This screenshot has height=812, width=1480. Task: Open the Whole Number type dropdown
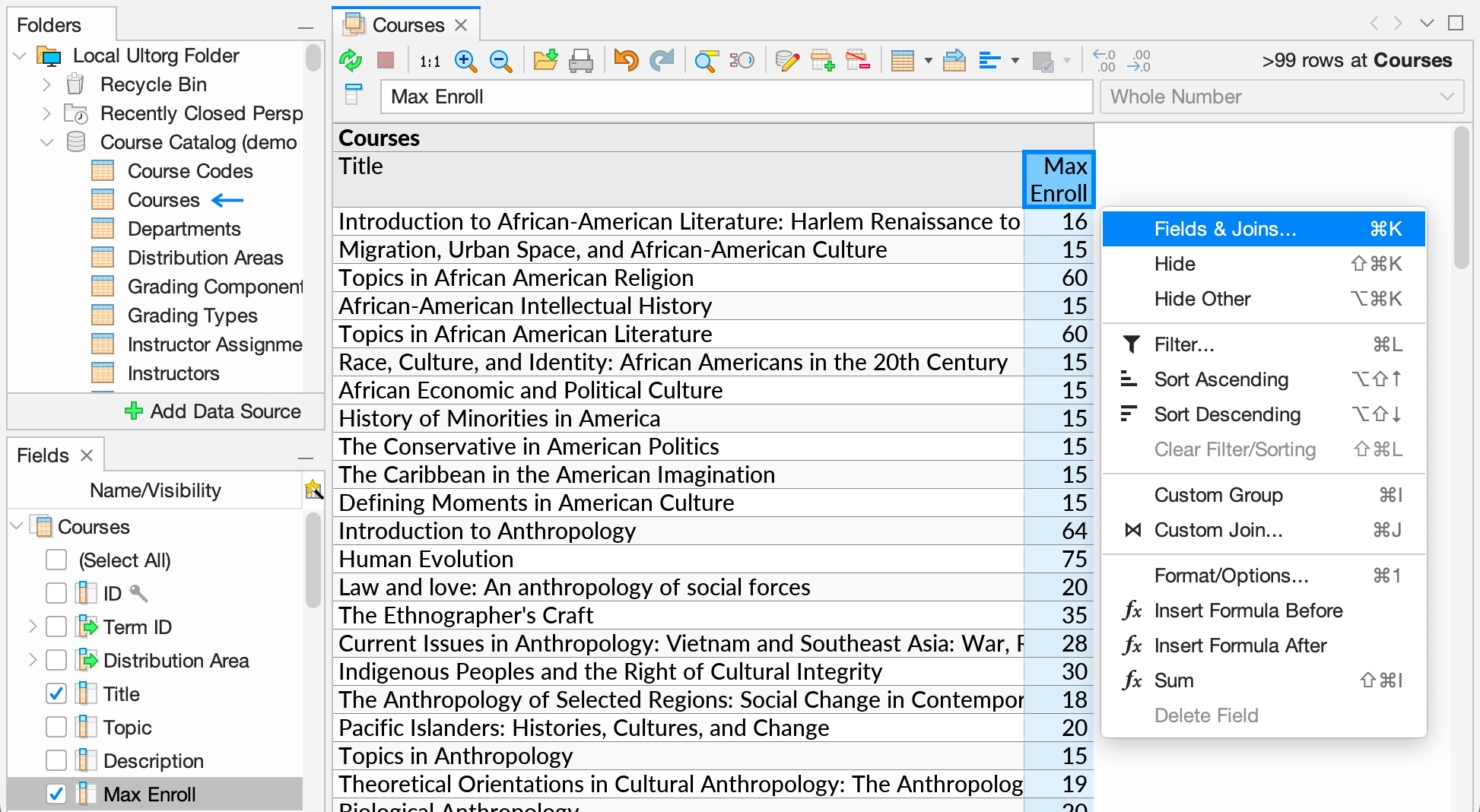click(x=1447, y=97)
